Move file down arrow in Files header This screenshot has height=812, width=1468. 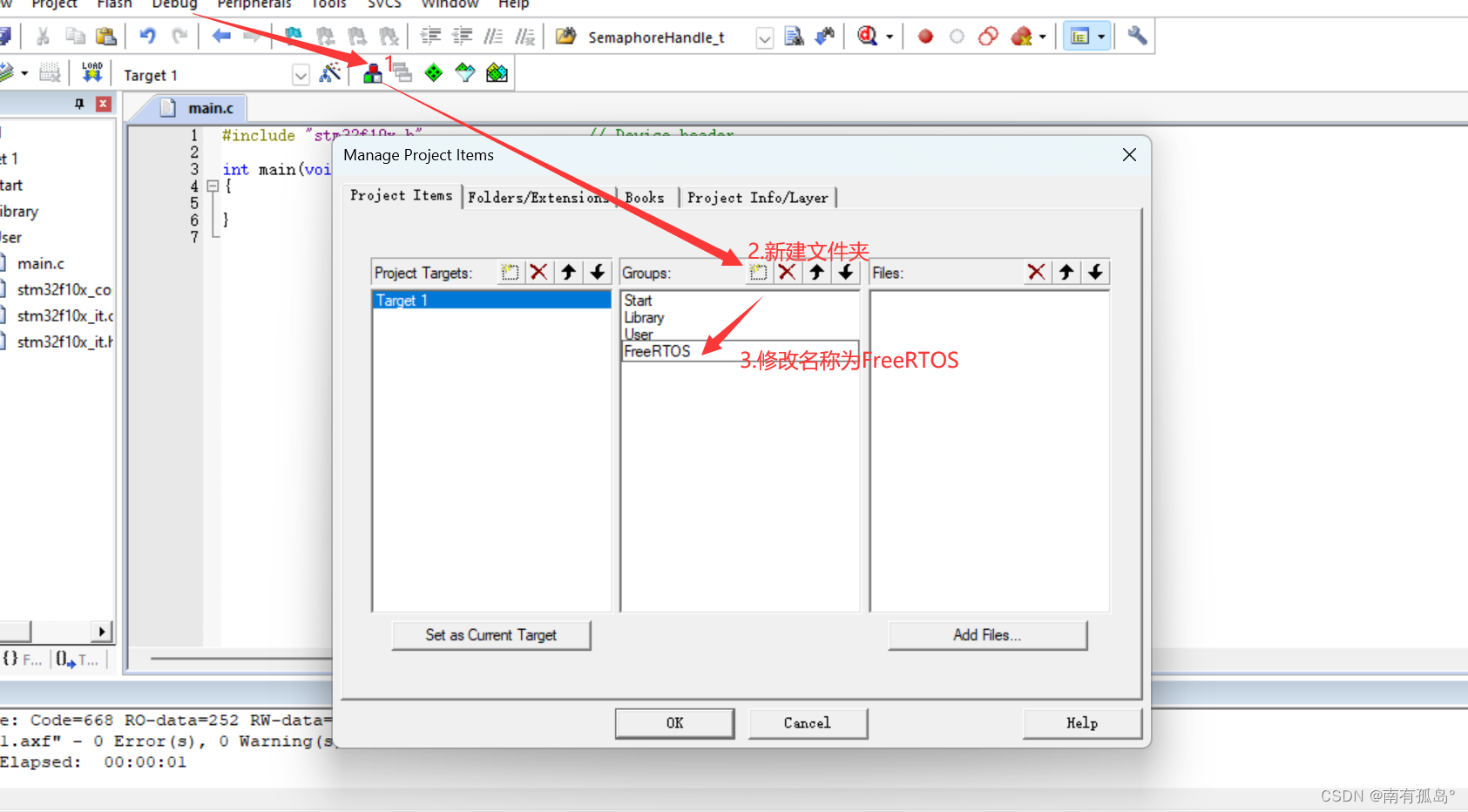tap(1095, 273)
